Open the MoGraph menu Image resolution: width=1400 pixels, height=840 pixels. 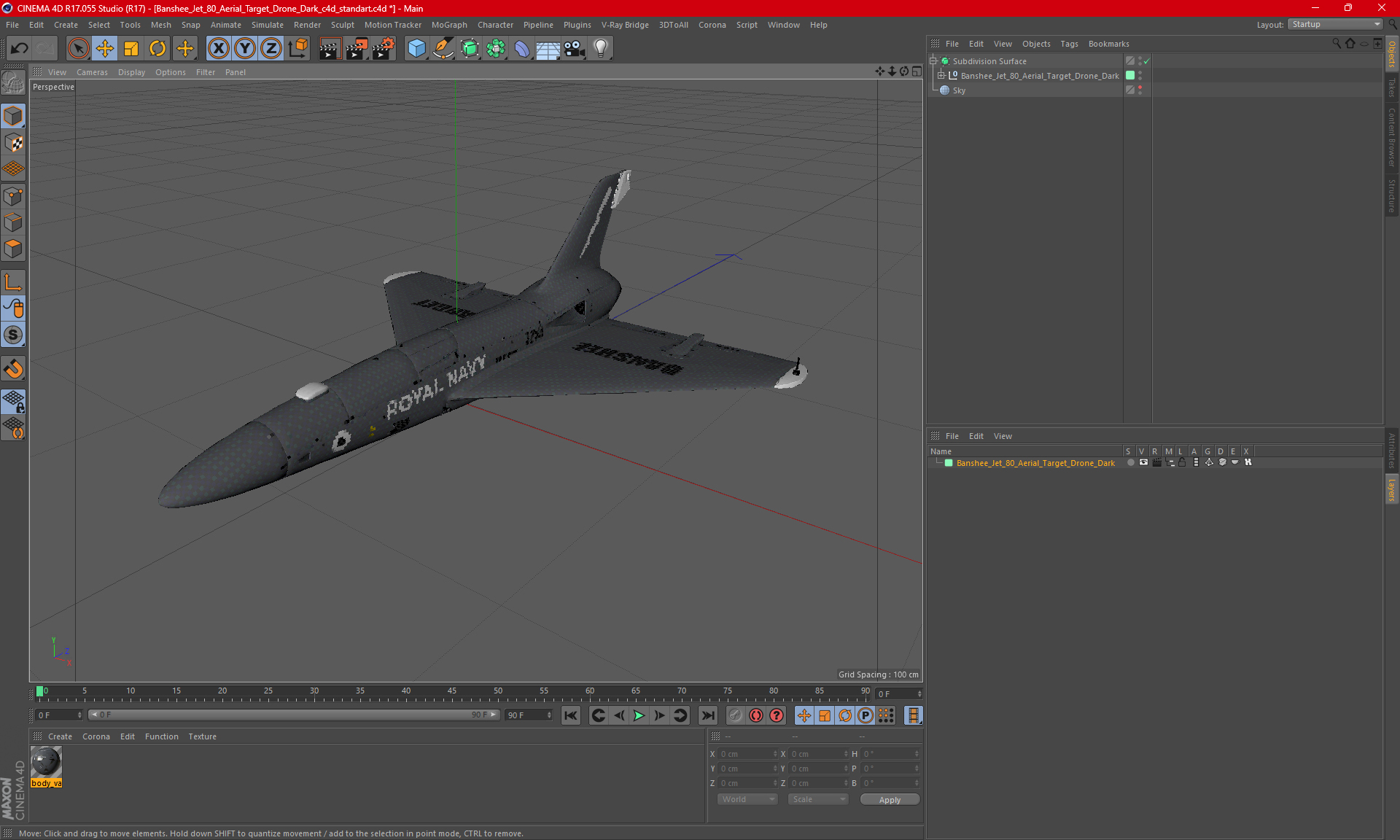click(449, 25)
